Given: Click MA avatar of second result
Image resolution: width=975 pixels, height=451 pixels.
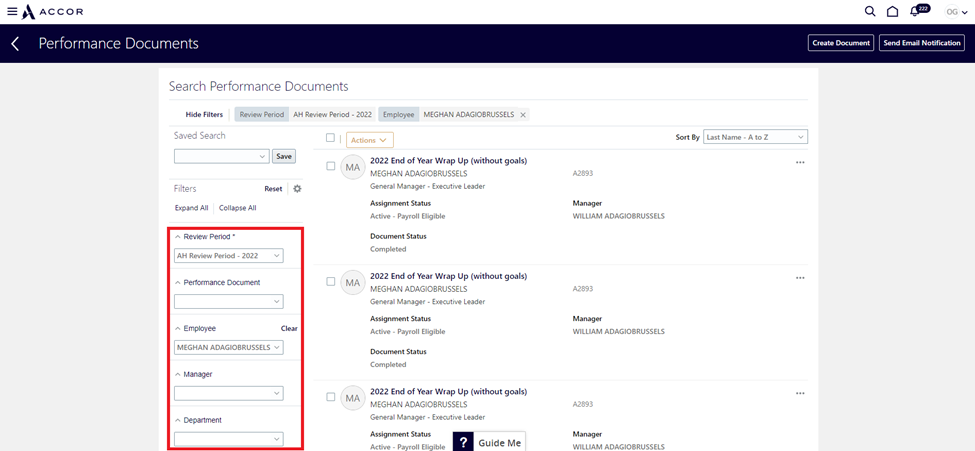Looking at the screenshot, I should 353,283.
